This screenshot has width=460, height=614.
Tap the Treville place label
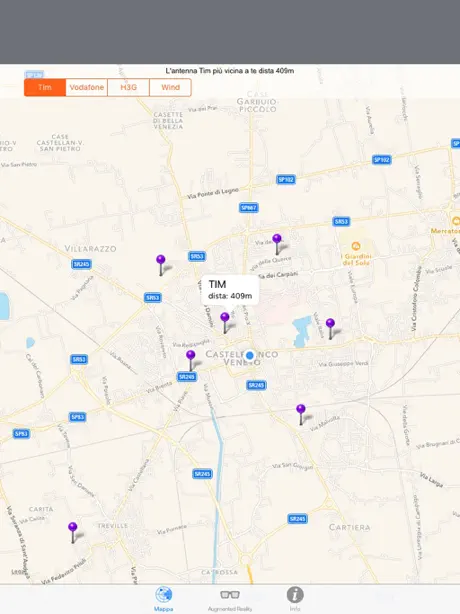(x=113, y=526)
